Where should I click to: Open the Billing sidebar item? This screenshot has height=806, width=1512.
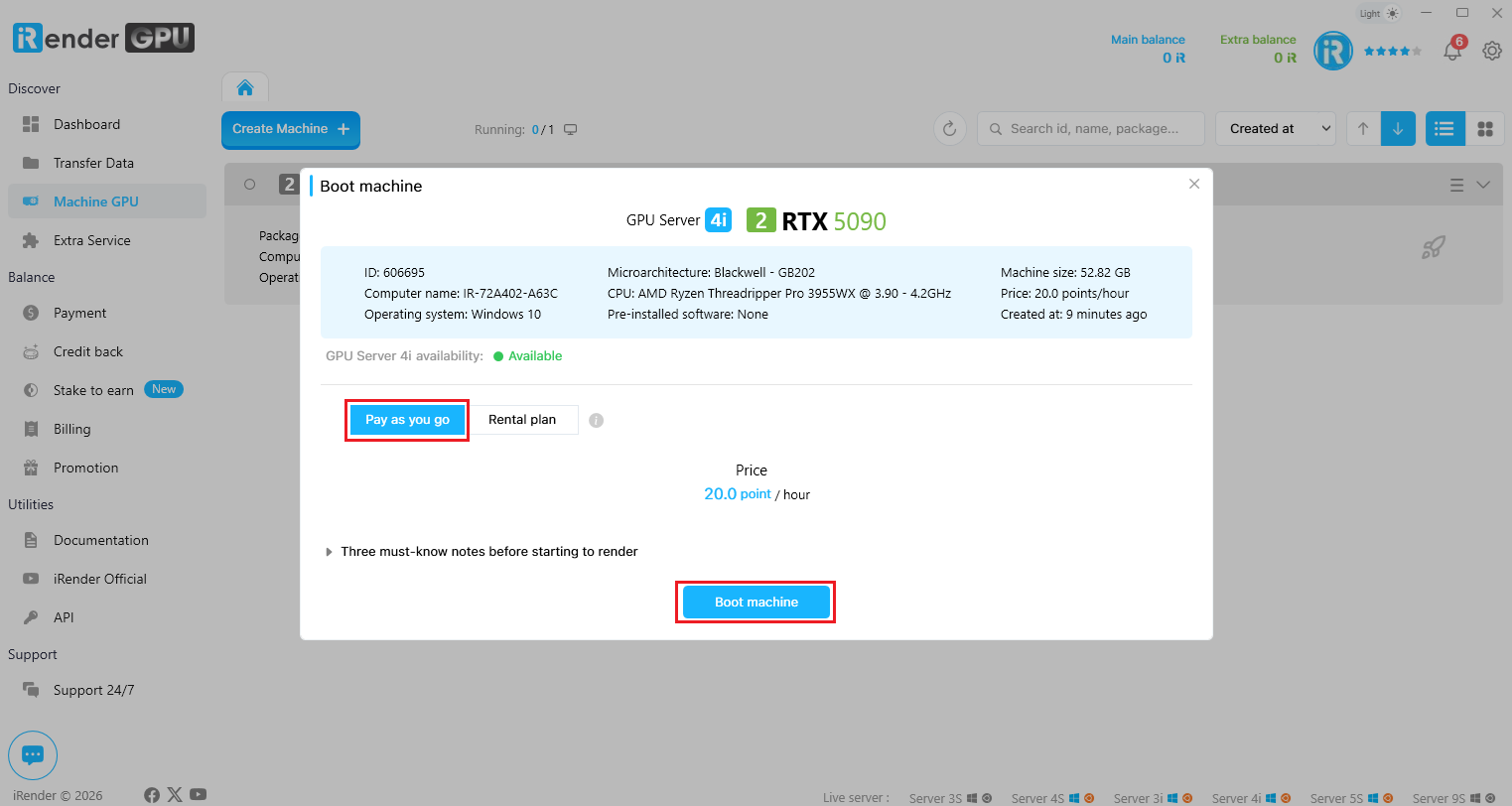(x=71, y=429)
